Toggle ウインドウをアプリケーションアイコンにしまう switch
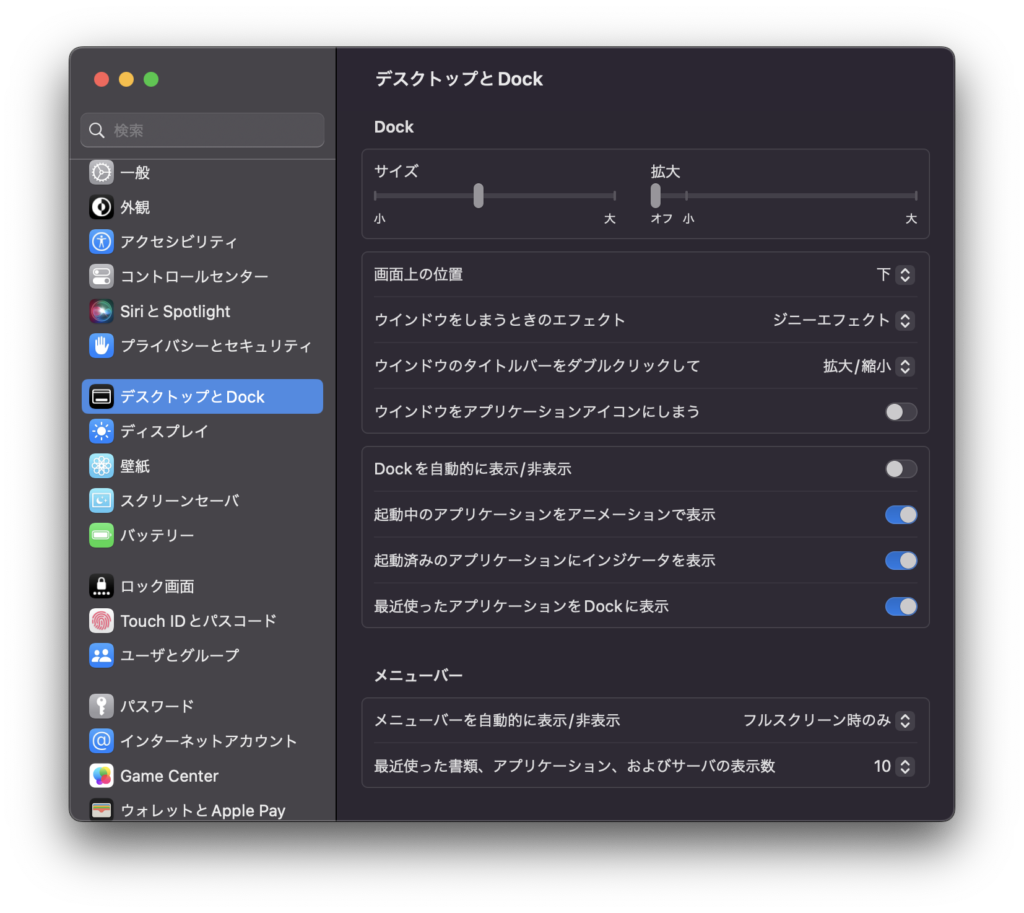 pyautogui.click(x=901, y=411)
